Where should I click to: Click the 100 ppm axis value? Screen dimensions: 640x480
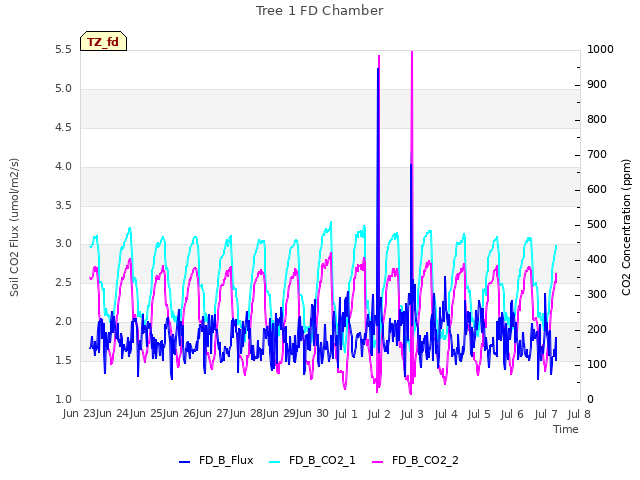click(597, 364)
